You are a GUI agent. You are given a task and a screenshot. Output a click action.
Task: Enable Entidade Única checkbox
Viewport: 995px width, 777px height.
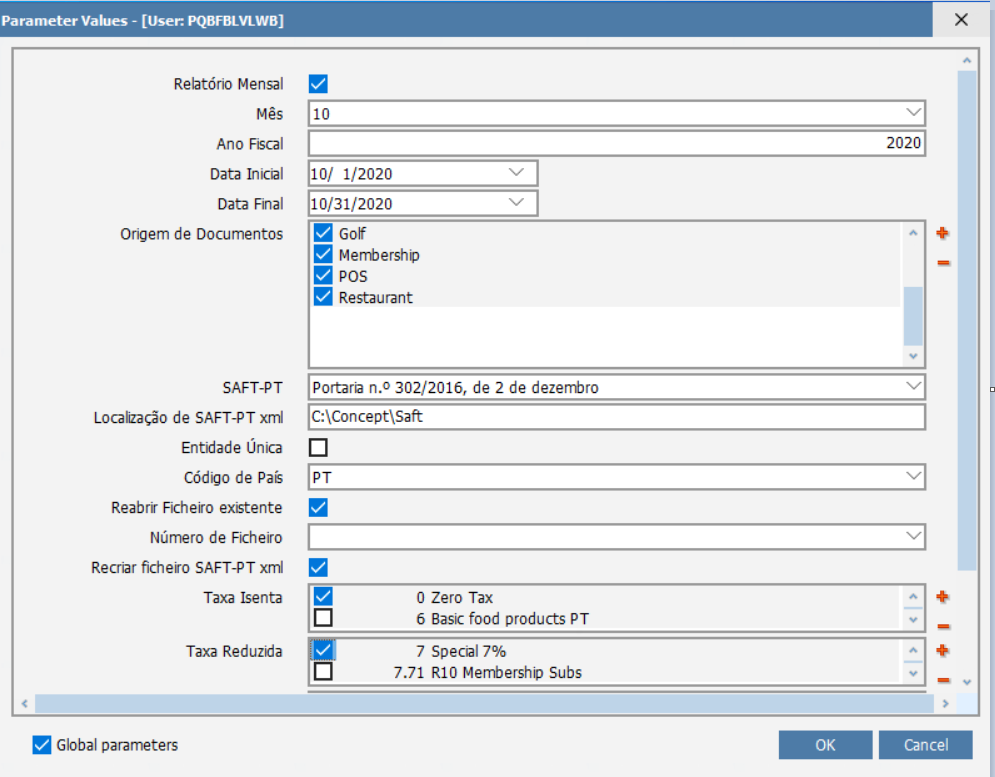point(318,448)
